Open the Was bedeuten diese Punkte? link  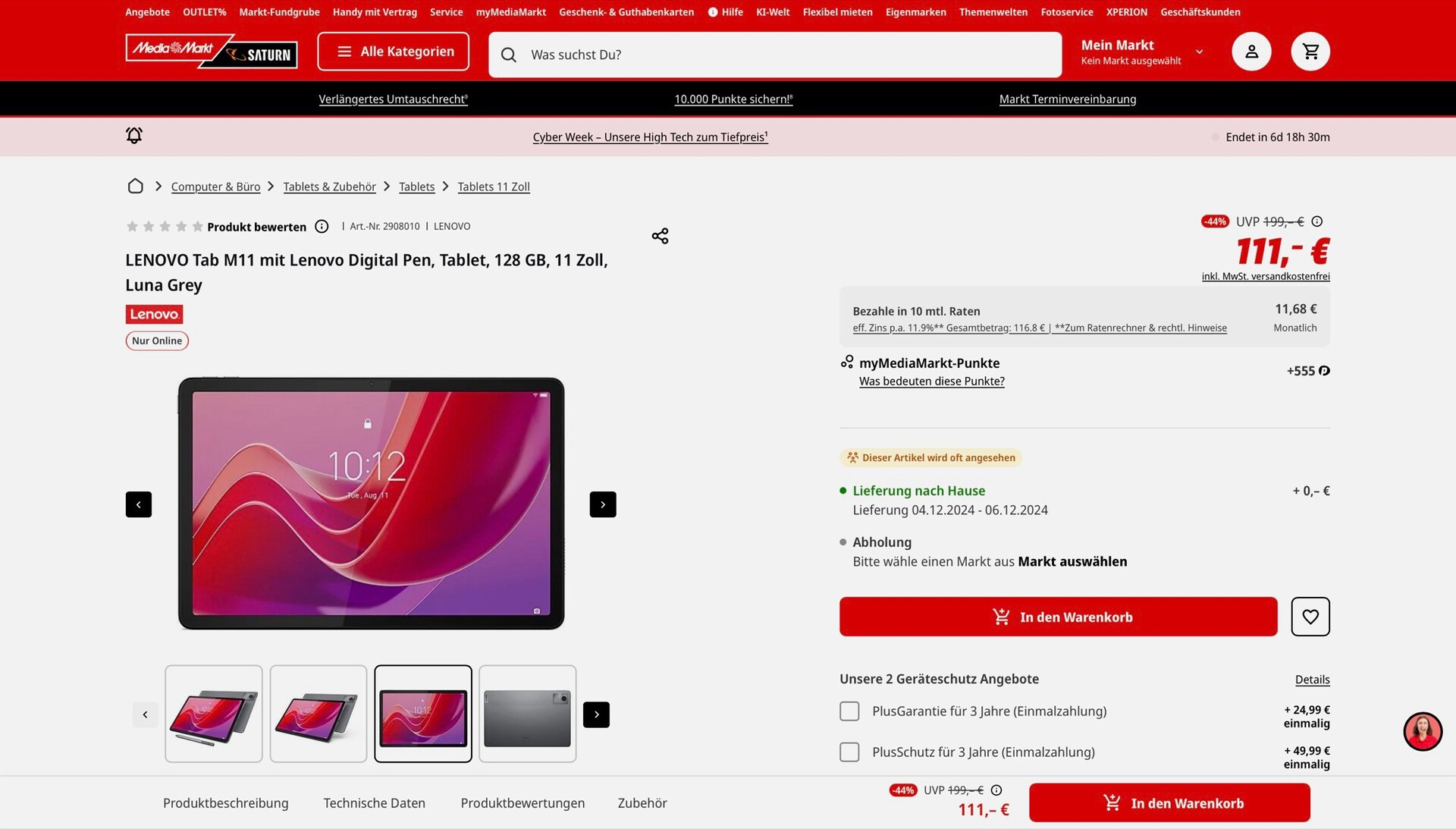[931, 382]
